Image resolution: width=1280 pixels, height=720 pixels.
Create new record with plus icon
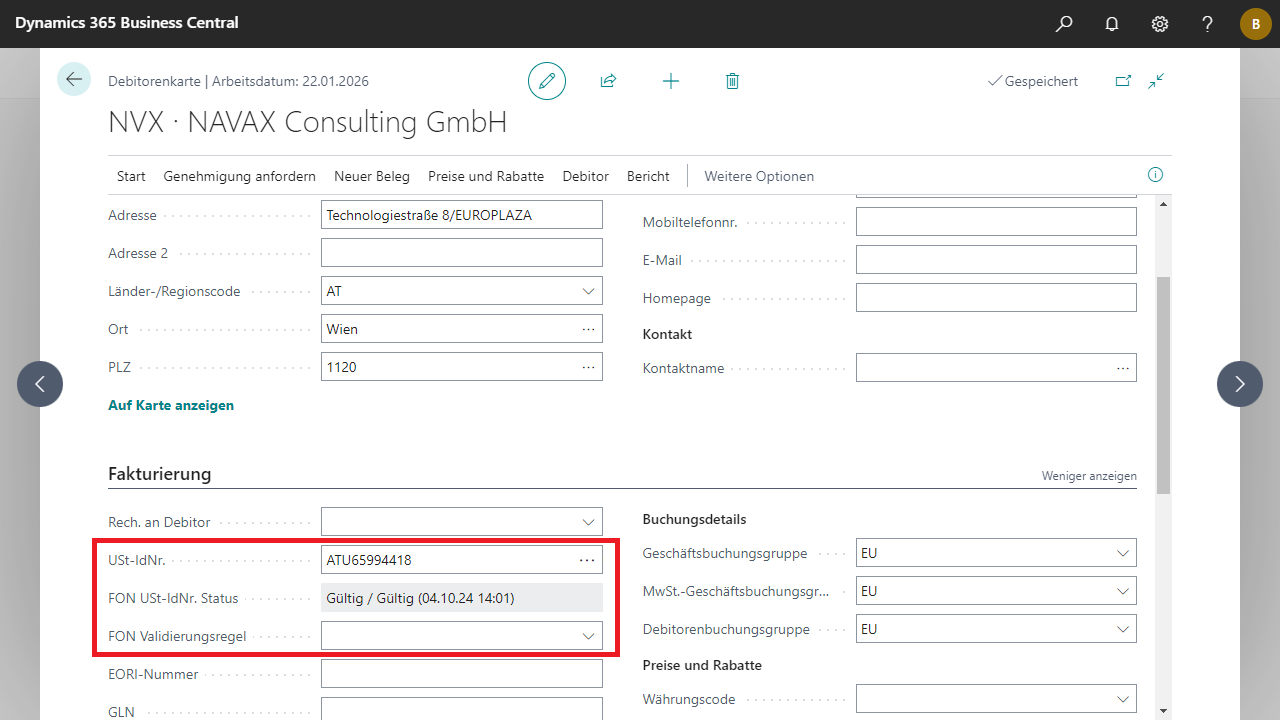[671, 81]
